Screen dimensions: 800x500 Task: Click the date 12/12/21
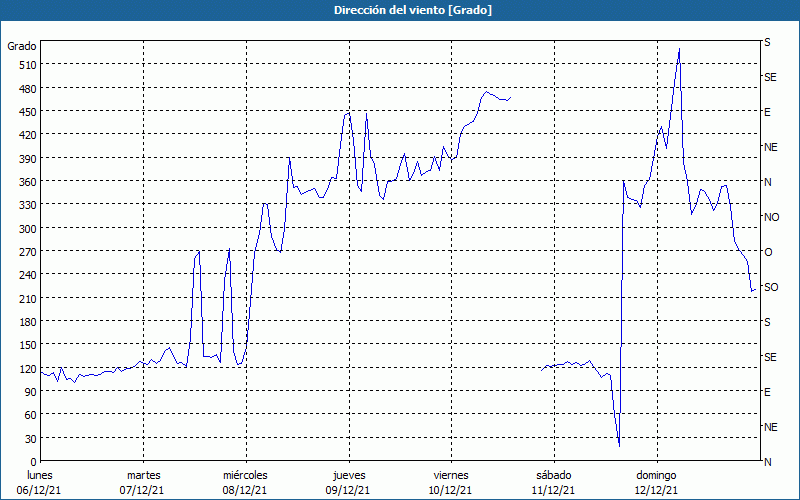(x=657, y=490)
